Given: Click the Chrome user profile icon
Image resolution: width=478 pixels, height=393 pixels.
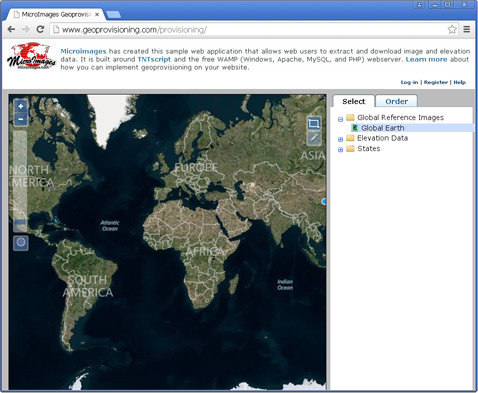Looking at the screenshot, I should [x=419, y=5].
